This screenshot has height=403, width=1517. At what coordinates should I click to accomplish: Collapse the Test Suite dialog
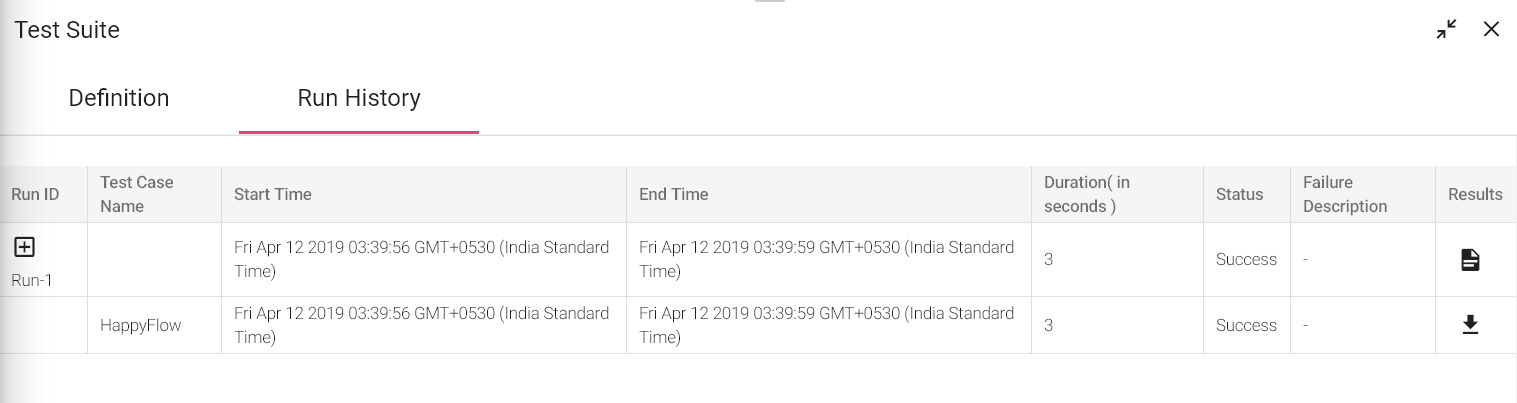pyautogui.click(x=1446, y=29)
